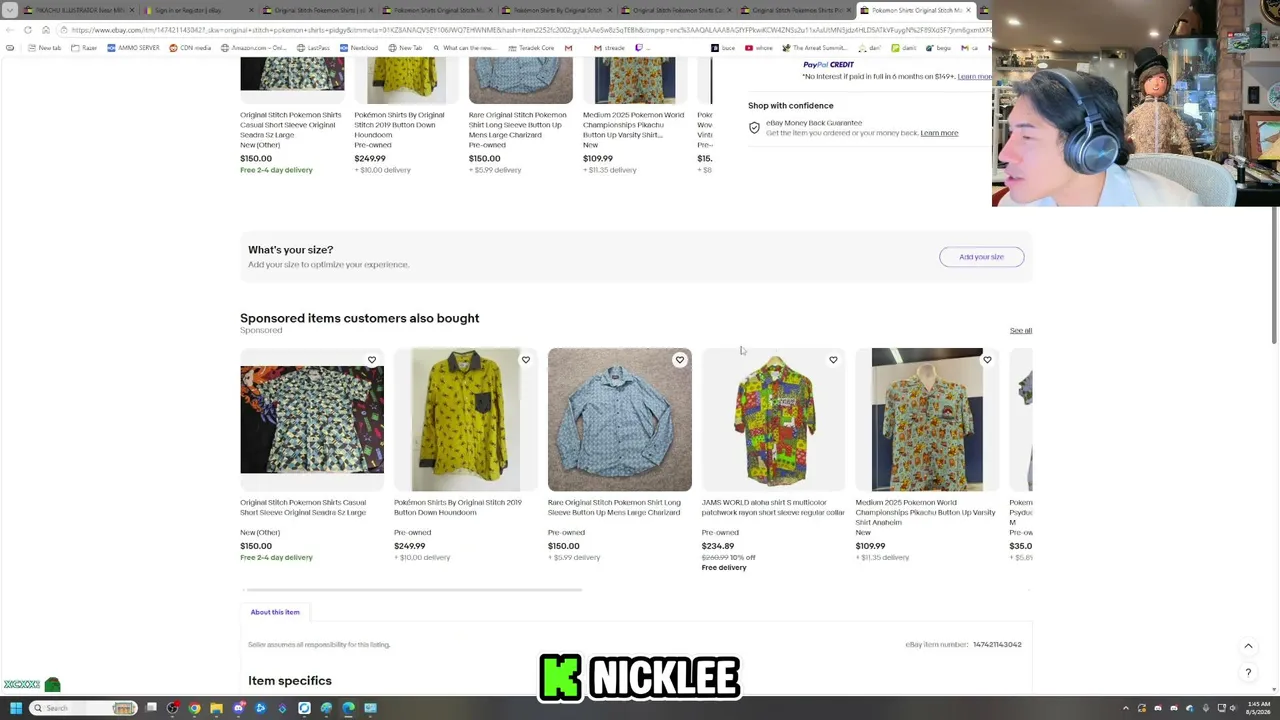
Task: Open Discord from the taskbar
Action: point(239,708)
